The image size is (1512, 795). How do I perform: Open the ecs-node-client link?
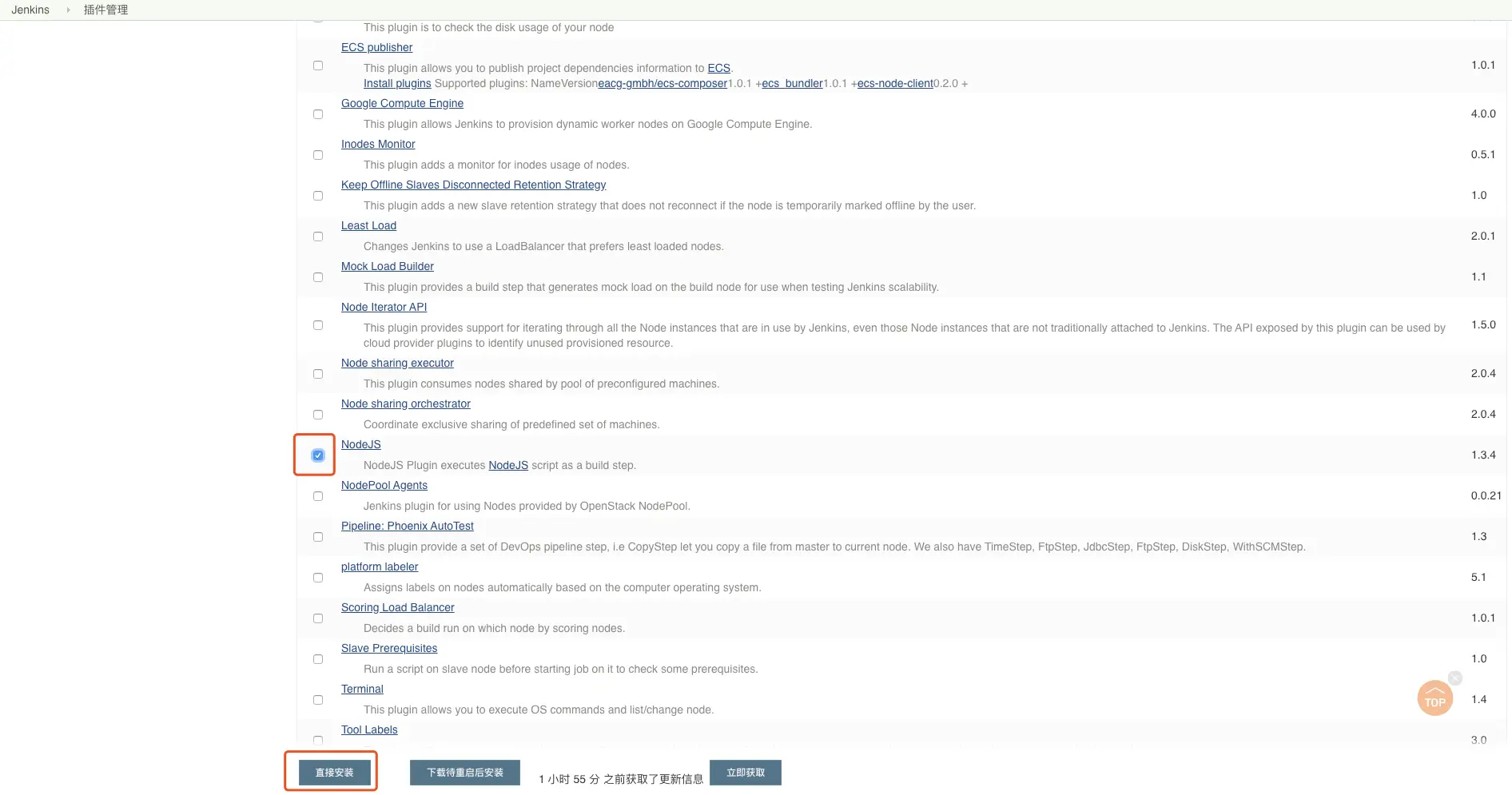click(x=895, y=83)
